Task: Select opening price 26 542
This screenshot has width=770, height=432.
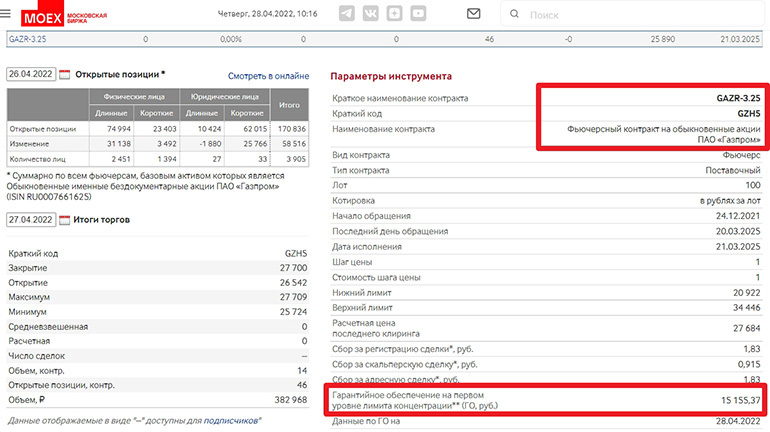Action: [x=293, y=283]
